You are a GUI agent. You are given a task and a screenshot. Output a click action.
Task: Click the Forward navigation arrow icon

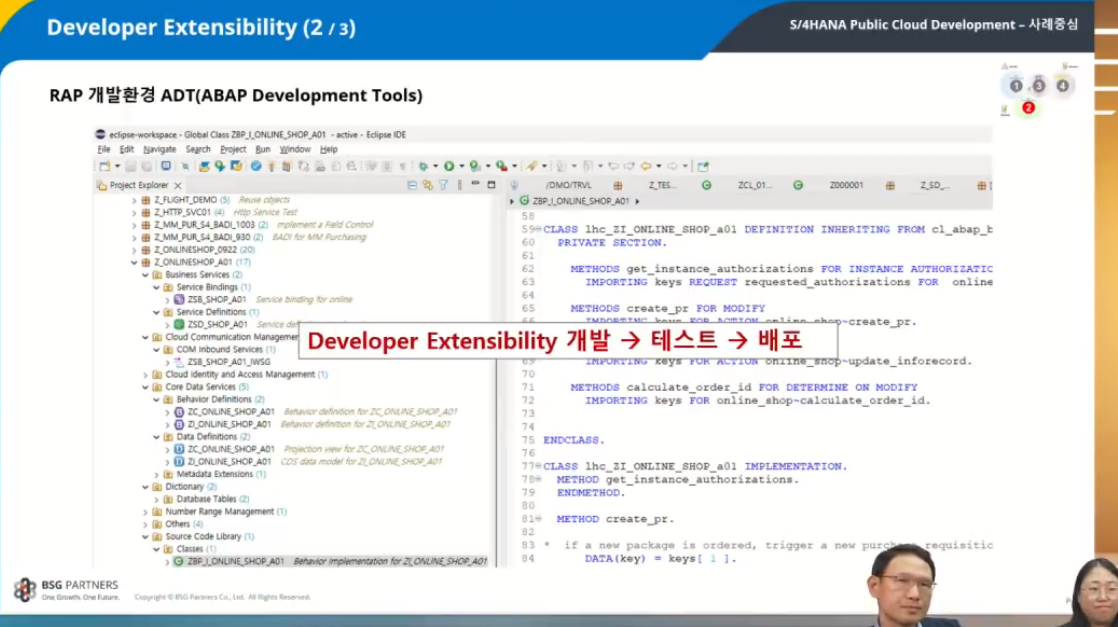[672, 166]
